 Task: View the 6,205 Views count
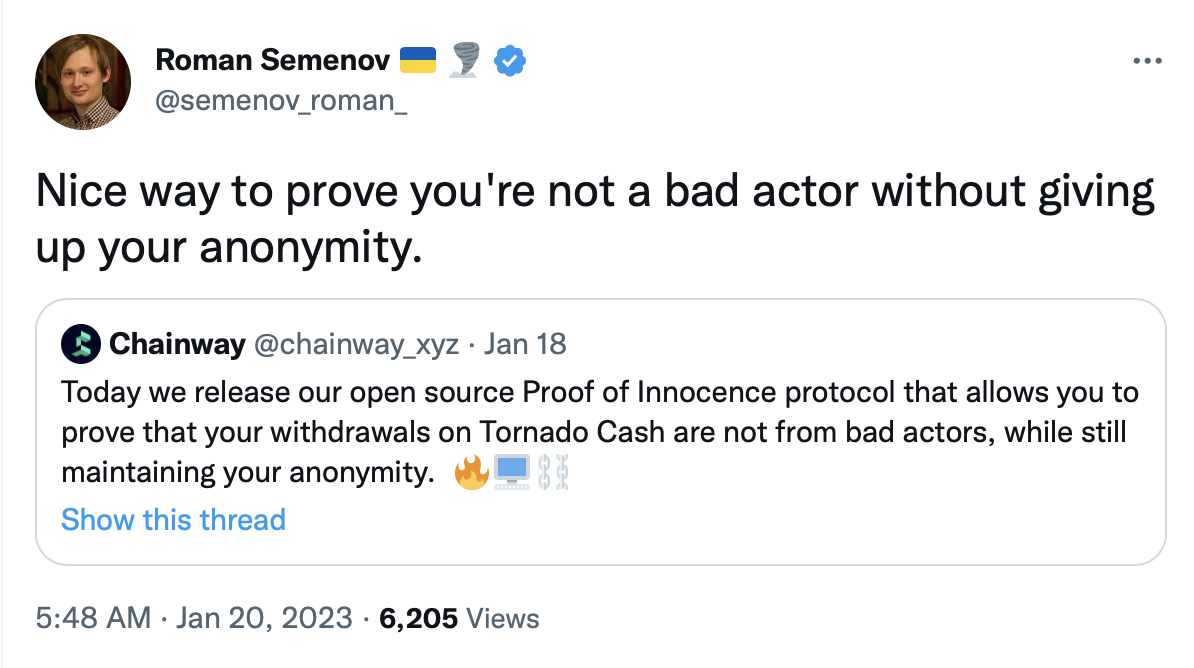[x=459, y=618]
